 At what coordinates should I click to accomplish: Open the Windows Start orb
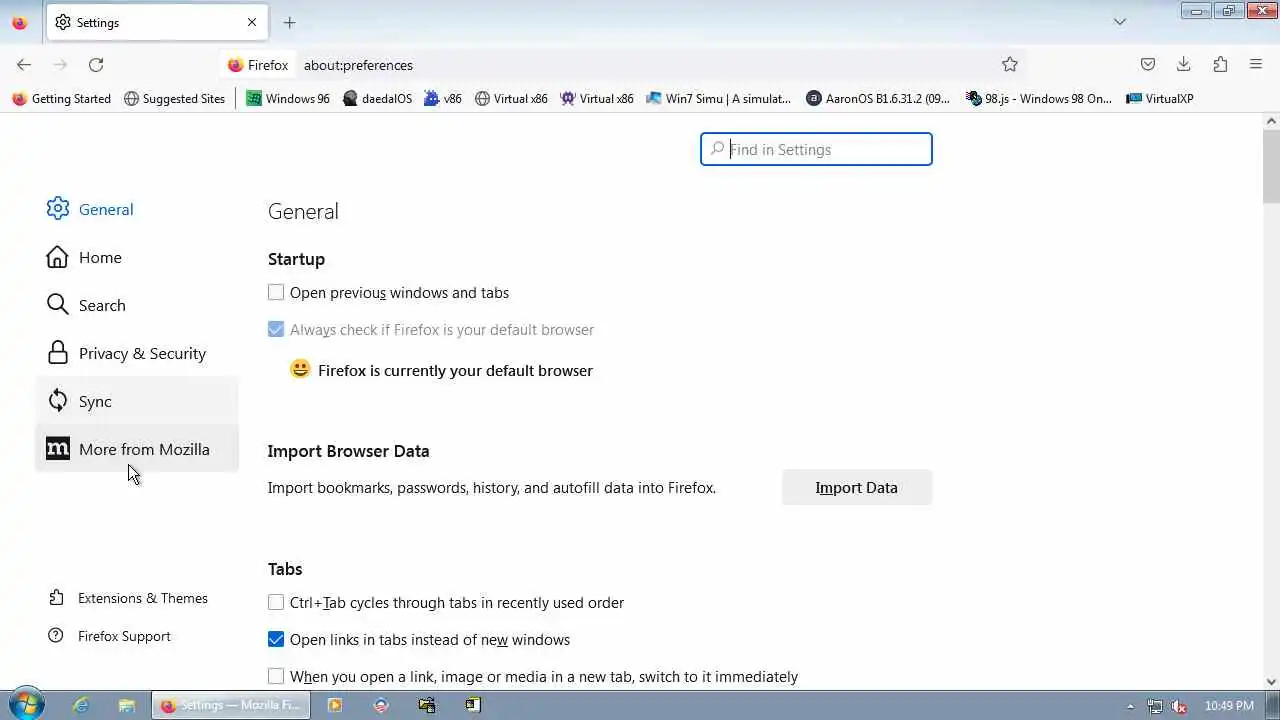pos(26,705)
